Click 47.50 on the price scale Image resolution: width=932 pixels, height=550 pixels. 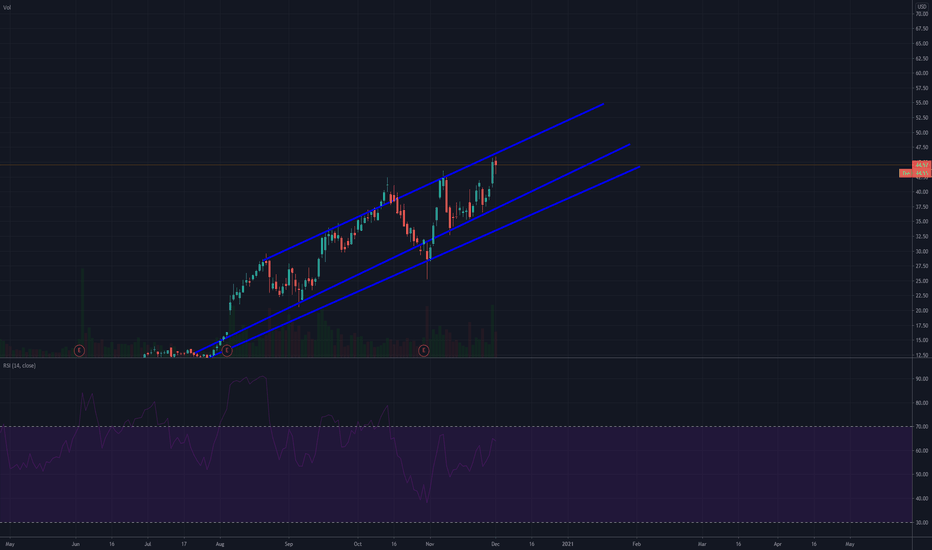(x=922, y=147)
